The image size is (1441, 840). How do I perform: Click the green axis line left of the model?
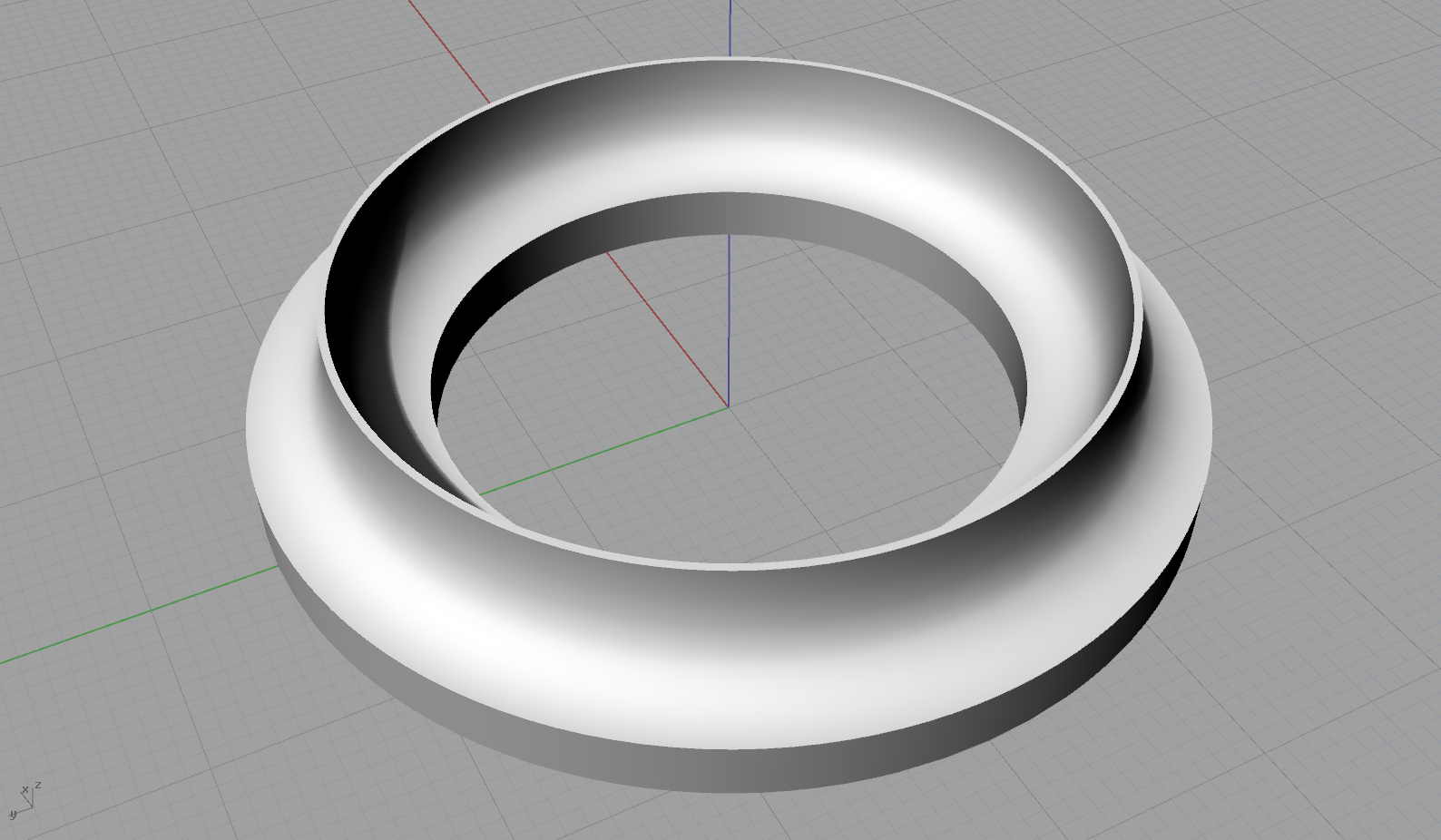(x=139, y=614)
